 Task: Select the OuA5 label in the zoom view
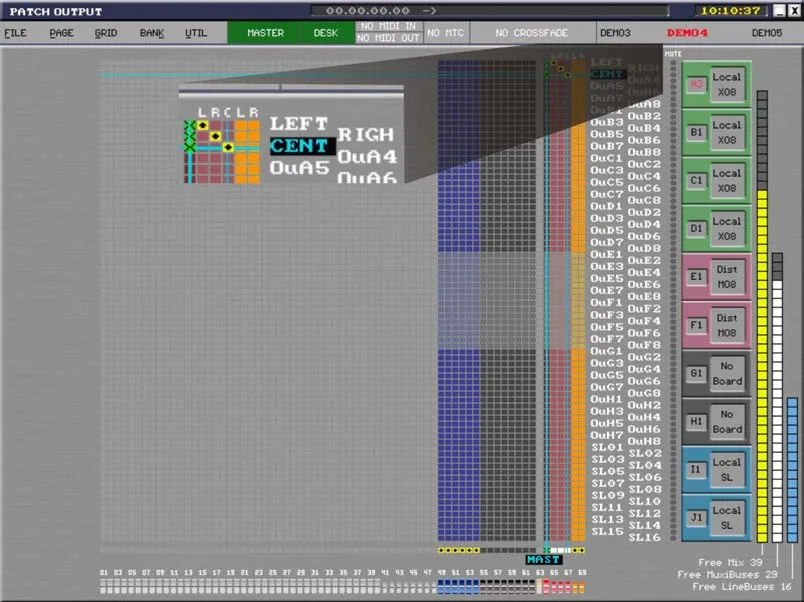coord(299,168)
